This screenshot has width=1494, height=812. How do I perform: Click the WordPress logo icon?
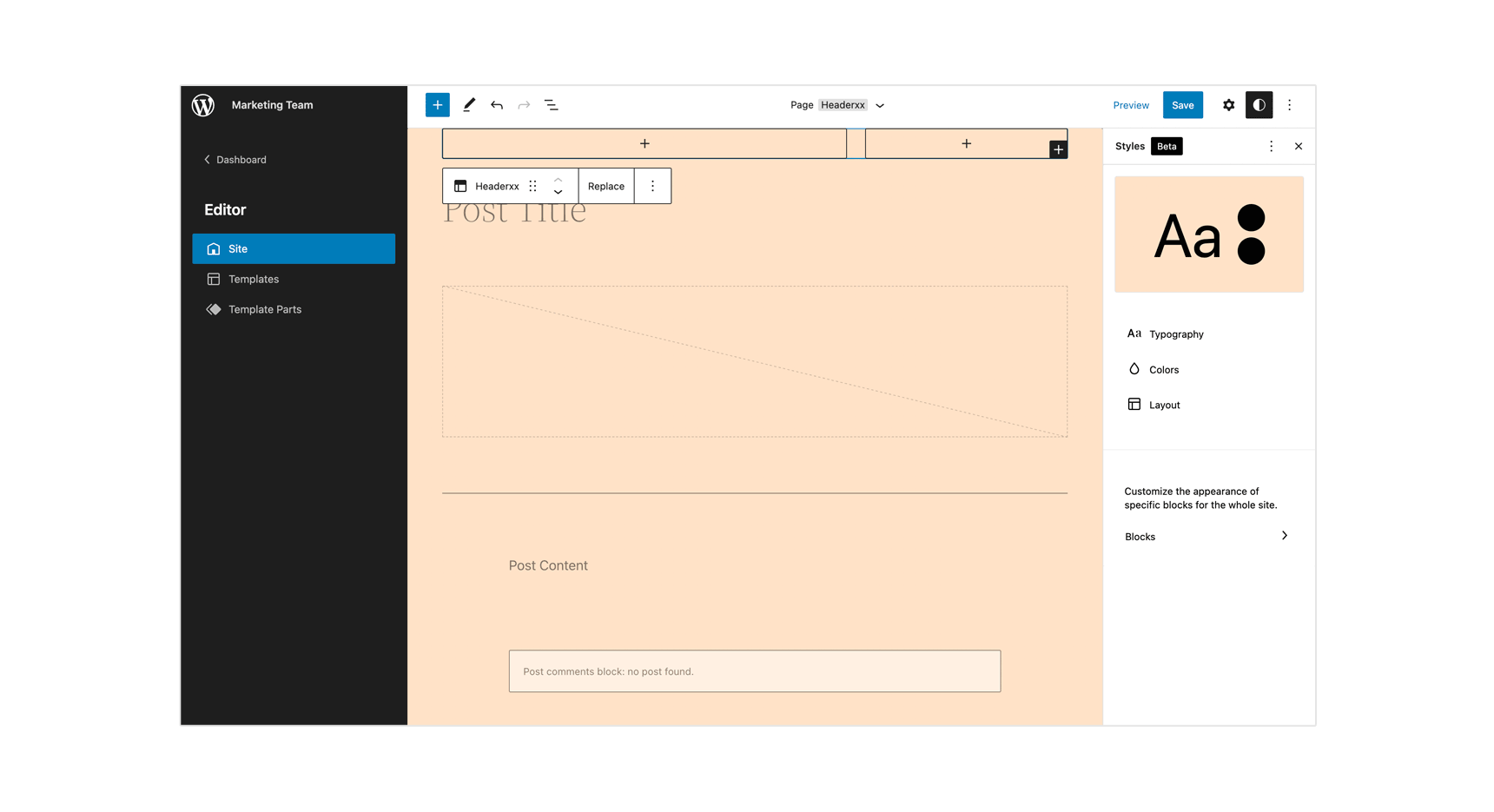tap(203, 105)
